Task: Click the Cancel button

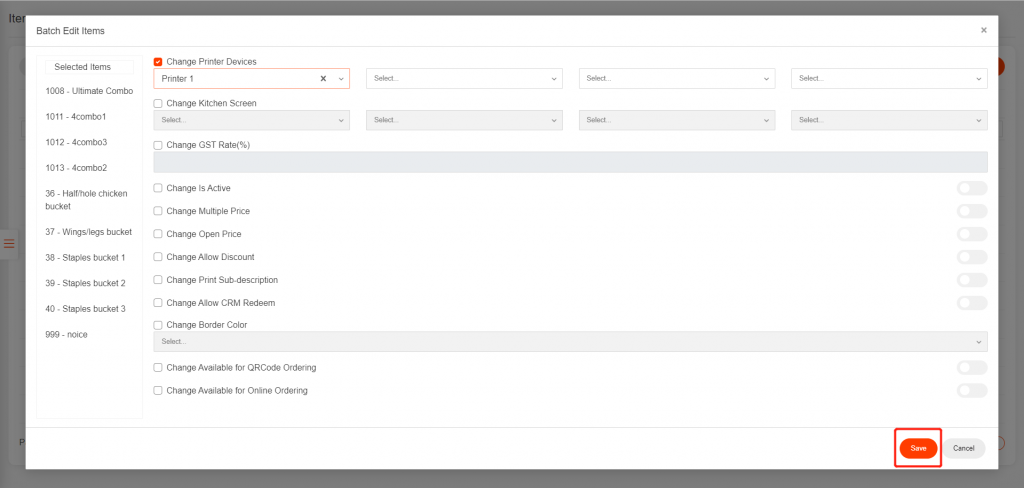Action: pos(963,448)
